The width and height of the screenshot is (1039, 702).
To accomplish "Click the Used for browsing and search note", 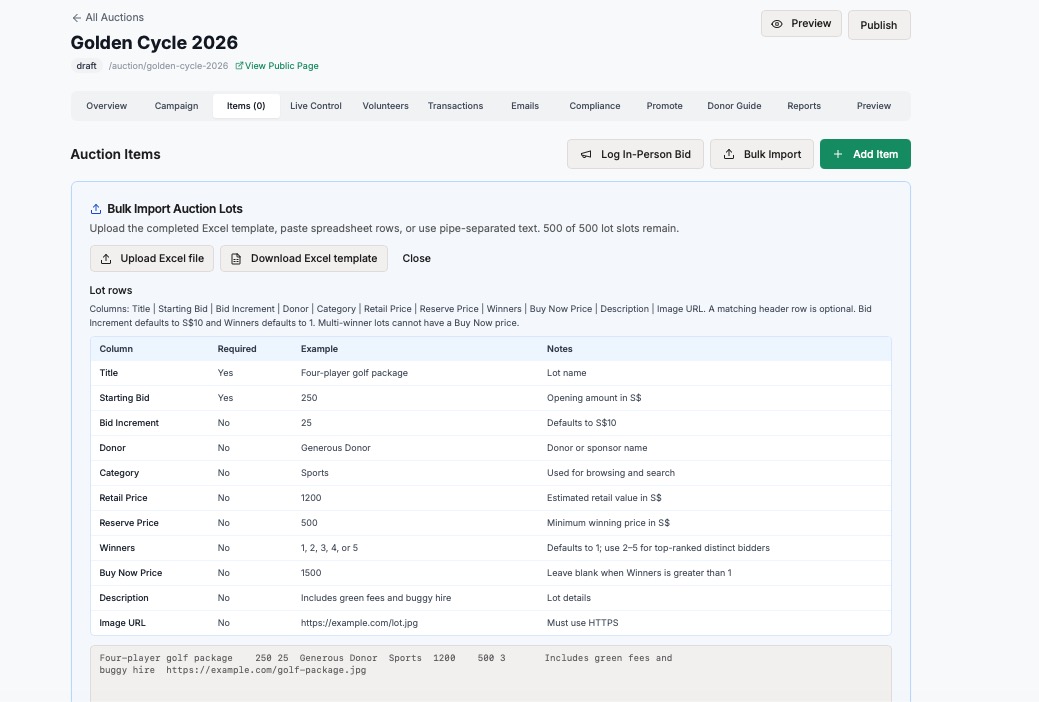I will click(x=611, y=473).
